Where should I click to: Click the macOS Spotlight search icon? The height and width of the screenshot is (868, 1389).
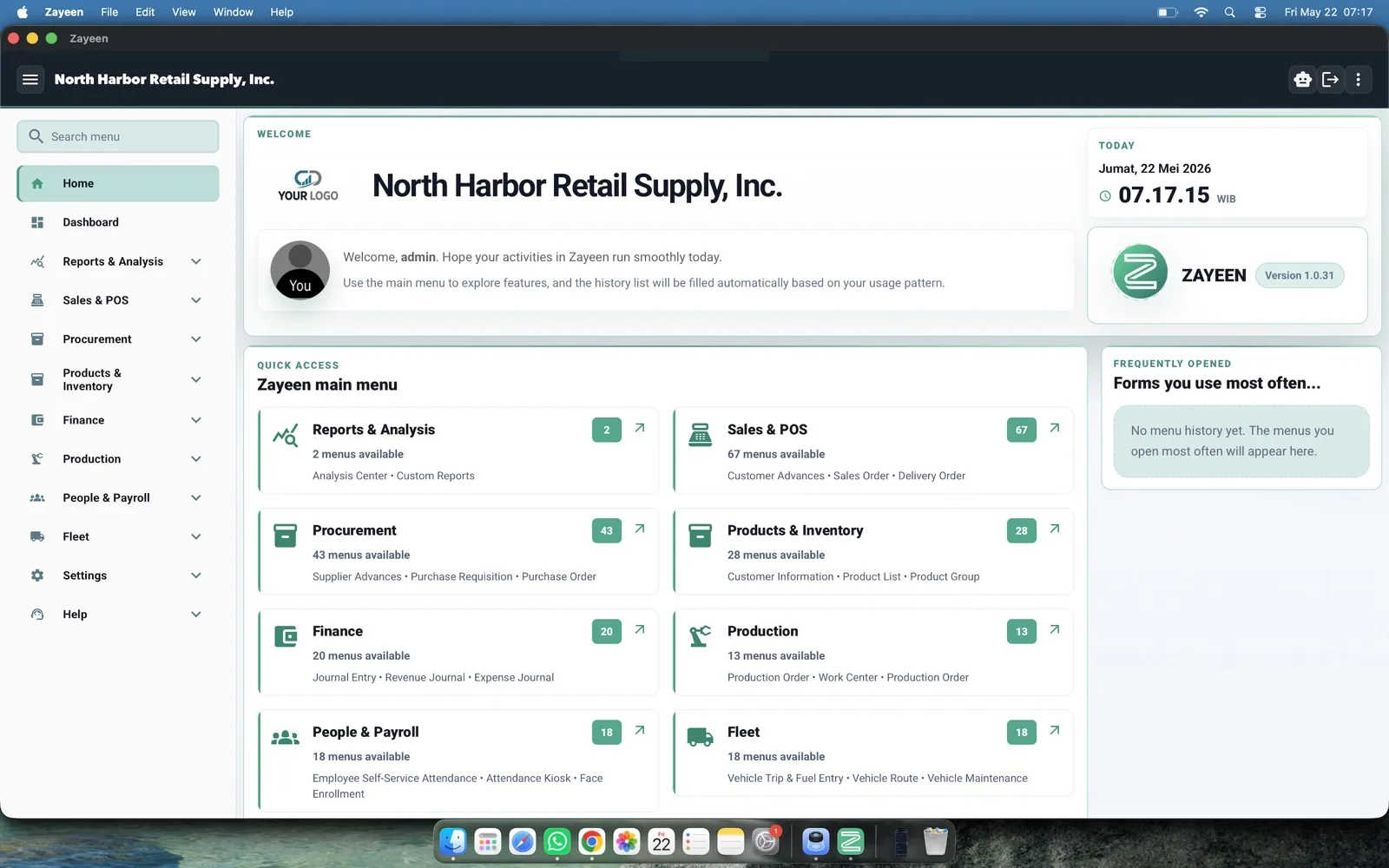coord(1229,12)
